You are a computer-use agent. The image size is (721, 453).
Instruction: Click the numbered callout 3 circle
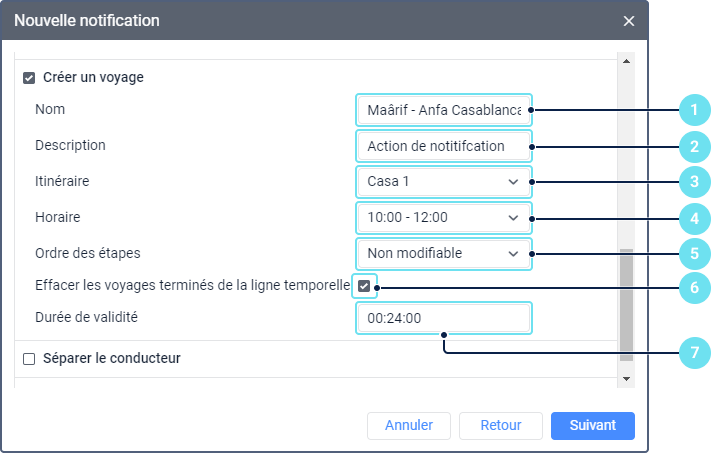point(695,182)
